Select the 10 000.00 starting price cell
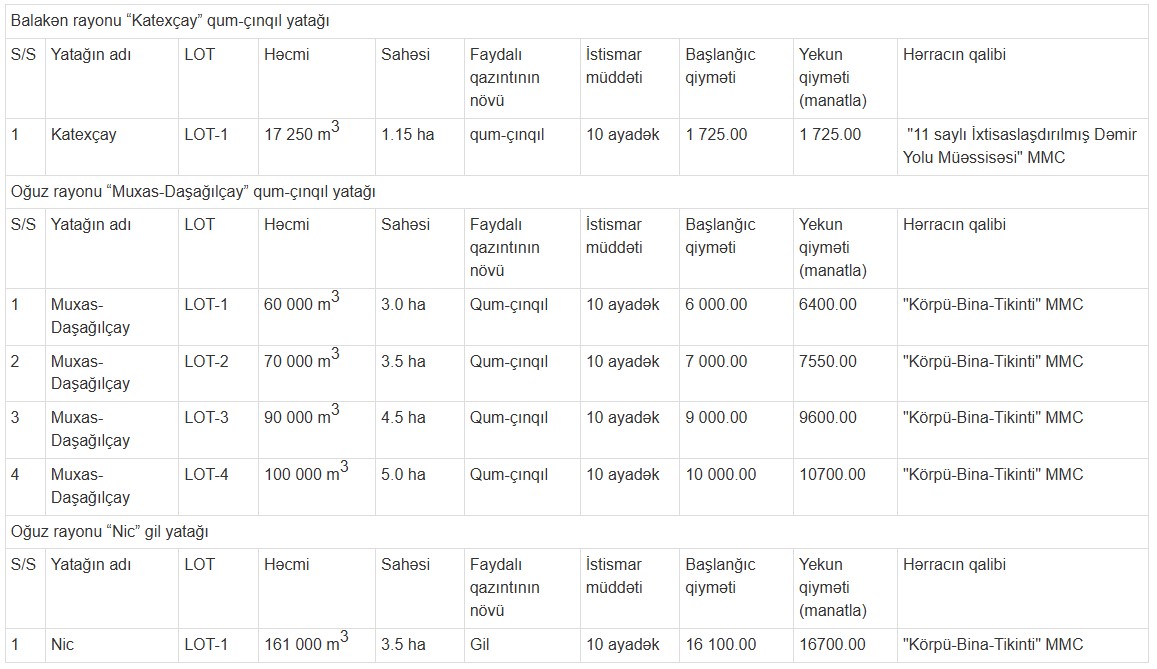Screen dimensions: 1157x669 coord(736,487)
